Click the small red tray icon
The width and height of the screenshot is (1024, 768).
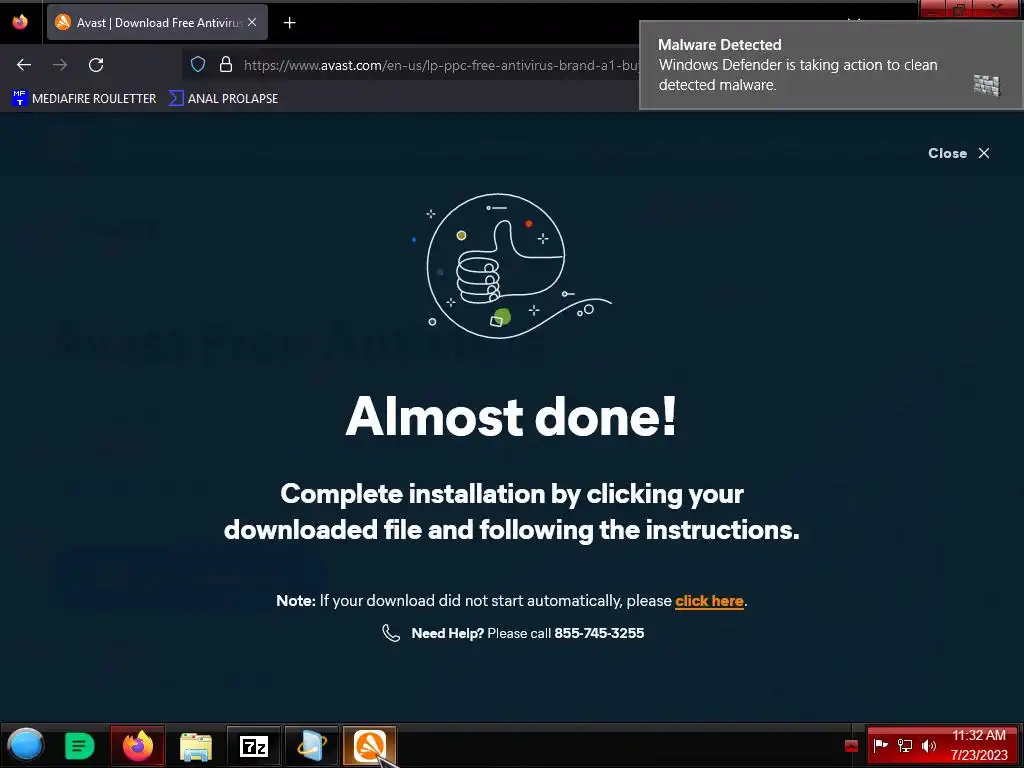coord(851,746)
